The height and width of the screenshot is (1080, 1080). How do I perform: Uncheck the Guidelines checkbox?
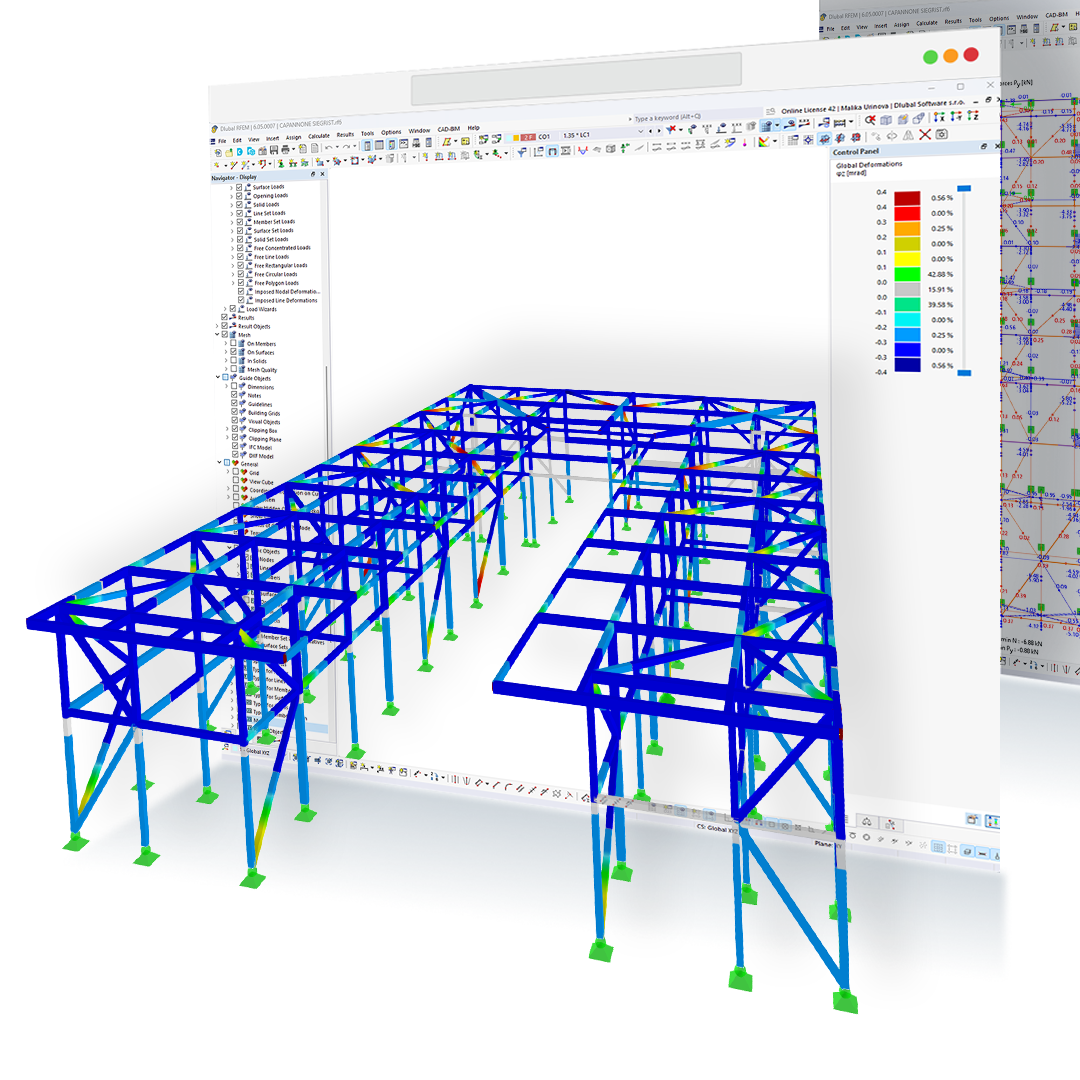[x=234, y=404]
